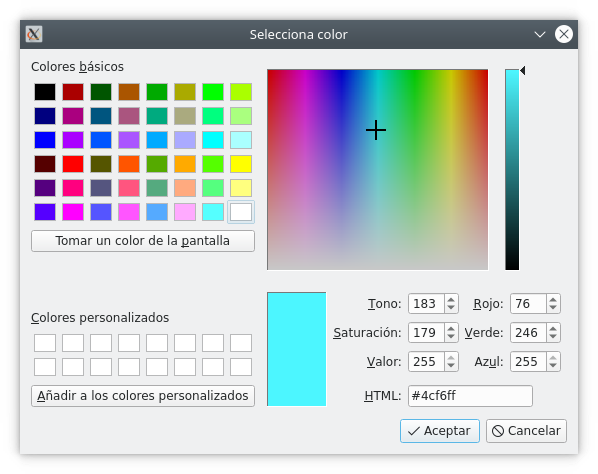Select the white basic color swatch

point(241,212)
